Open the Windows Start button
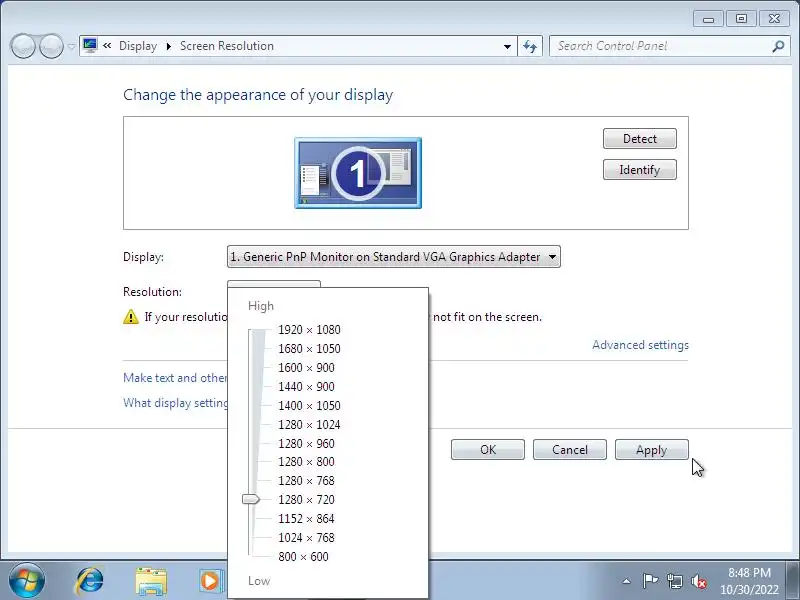This screenshot has width=800, height=600. point(27,581)
